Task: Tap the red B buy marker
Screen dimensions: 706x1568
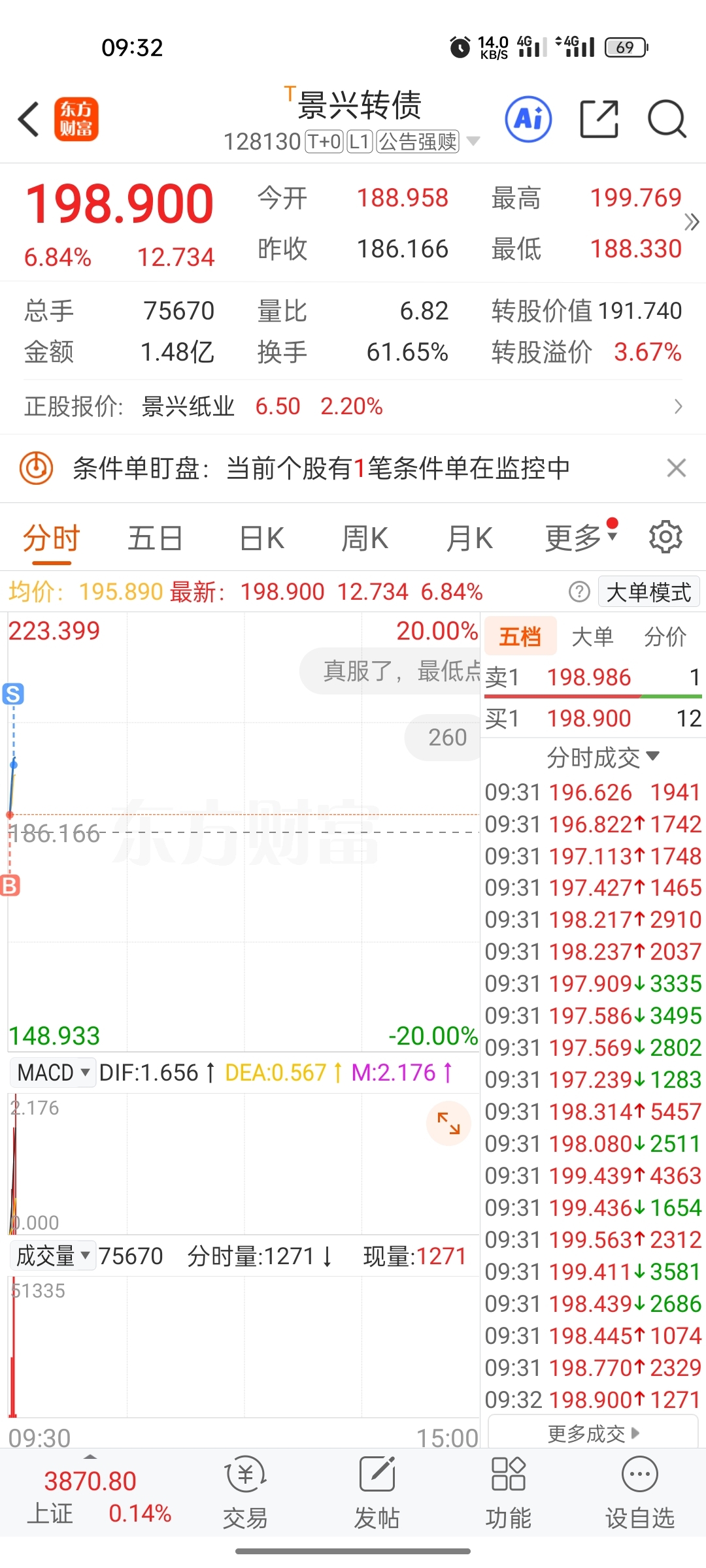Action: tap(10, 885)
